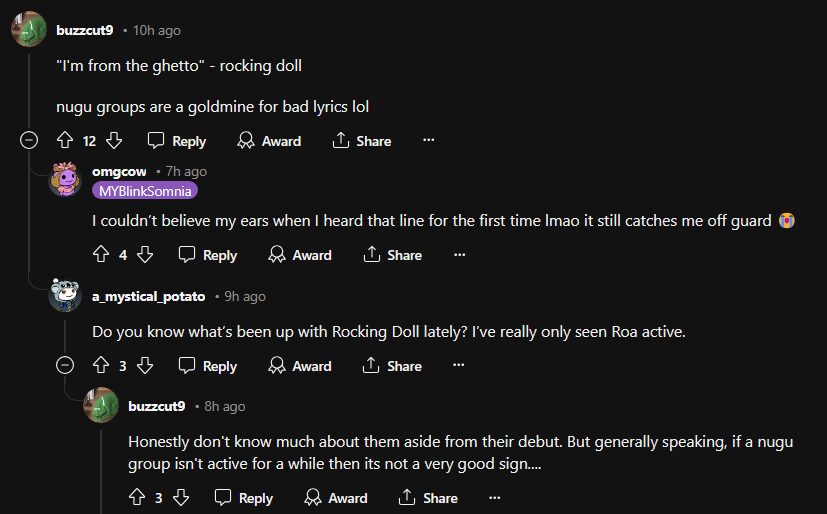Open more options on buzzcut9's top comment
Image resolution: width=827 pixels, height=514 pixels.
(428, 141)
